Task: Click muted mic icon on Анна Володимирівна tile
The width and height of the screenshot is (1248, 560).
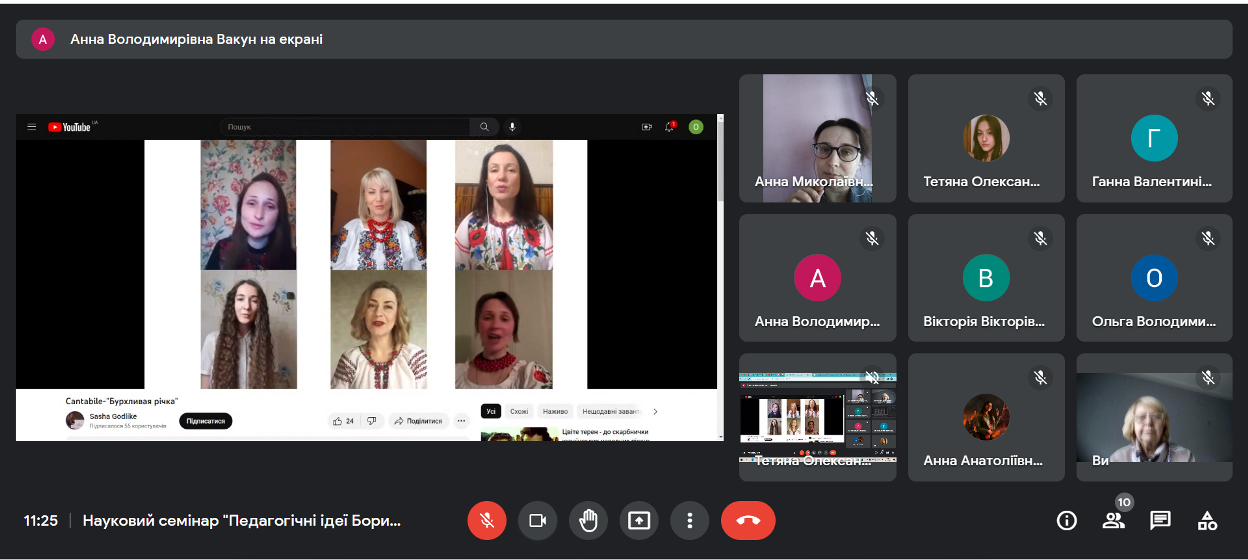Action: click(872, 239)
